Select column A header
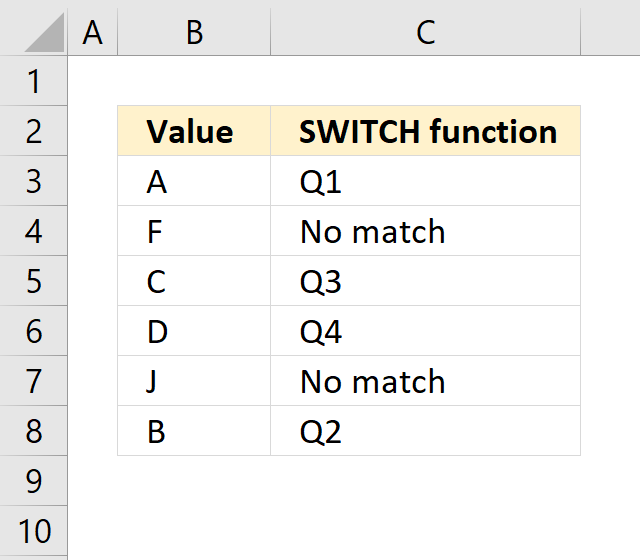 click(93, 32)
